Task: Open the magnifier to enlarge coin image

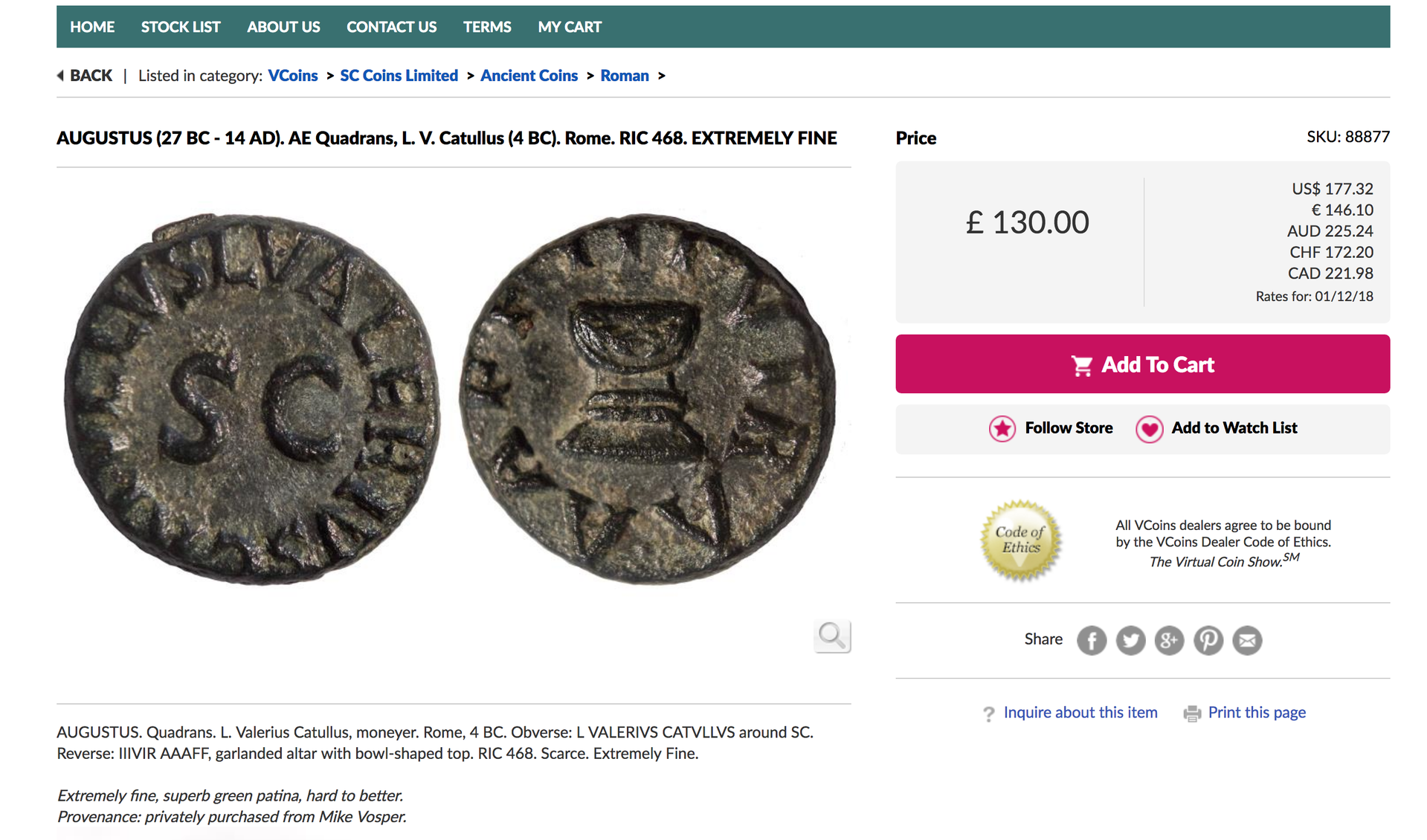Action: tap(832, 636)
